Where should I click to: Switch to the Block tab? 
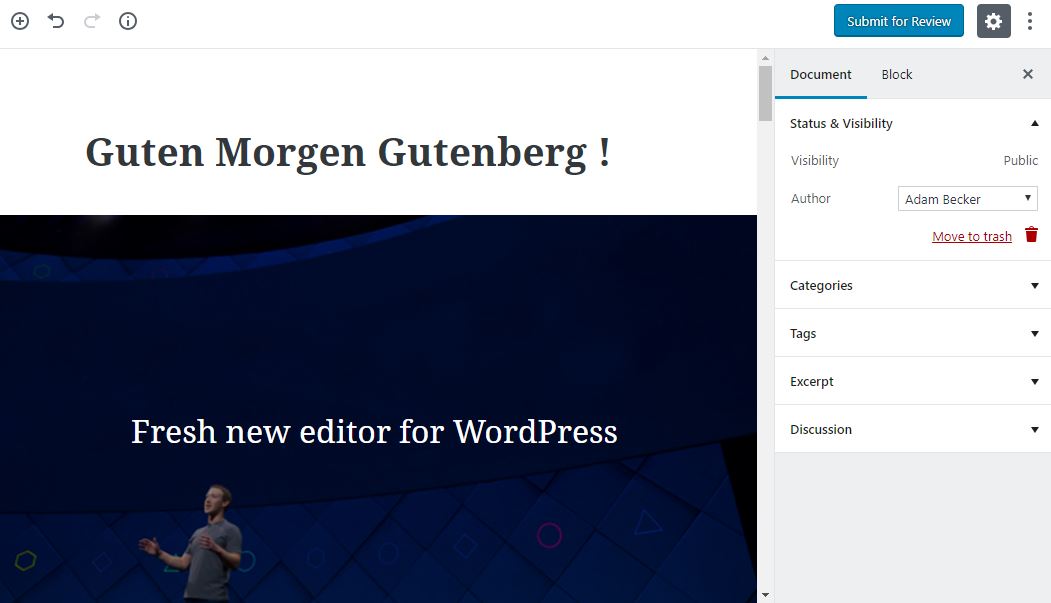click(x=897, y=74)
